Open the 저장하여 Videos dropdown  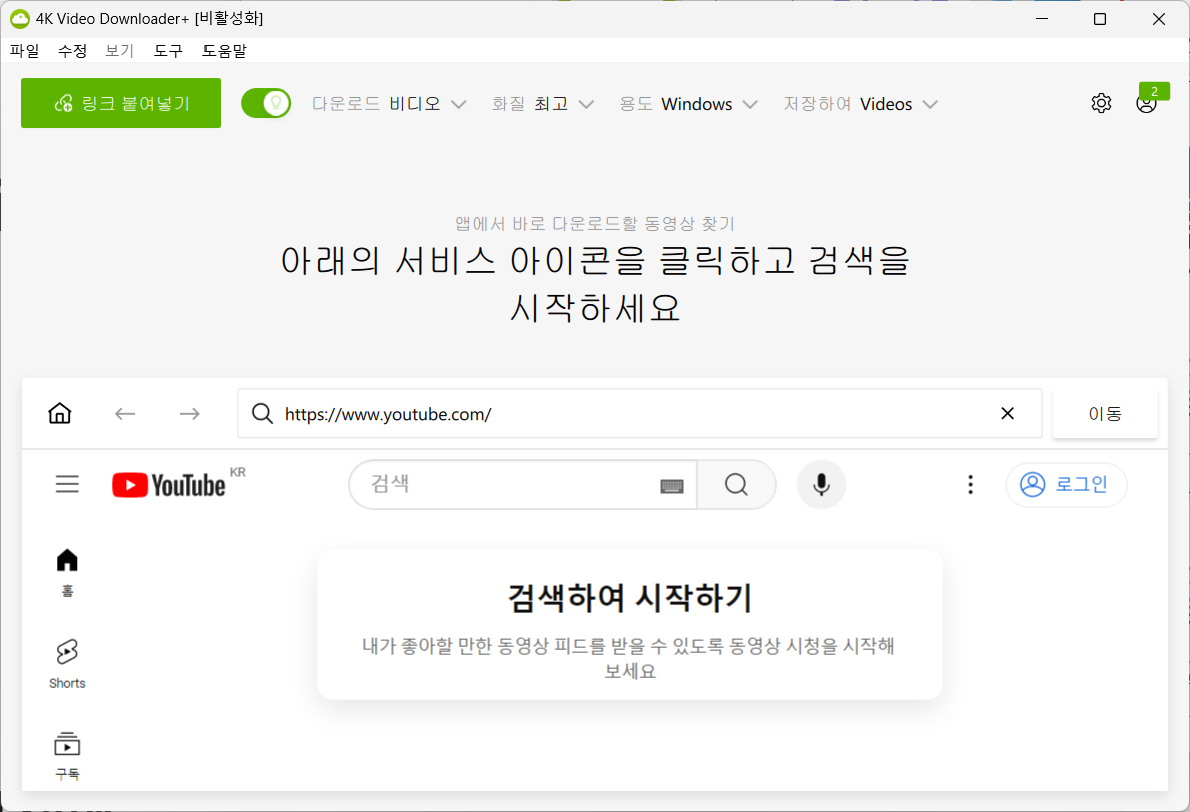click(861, 104)
